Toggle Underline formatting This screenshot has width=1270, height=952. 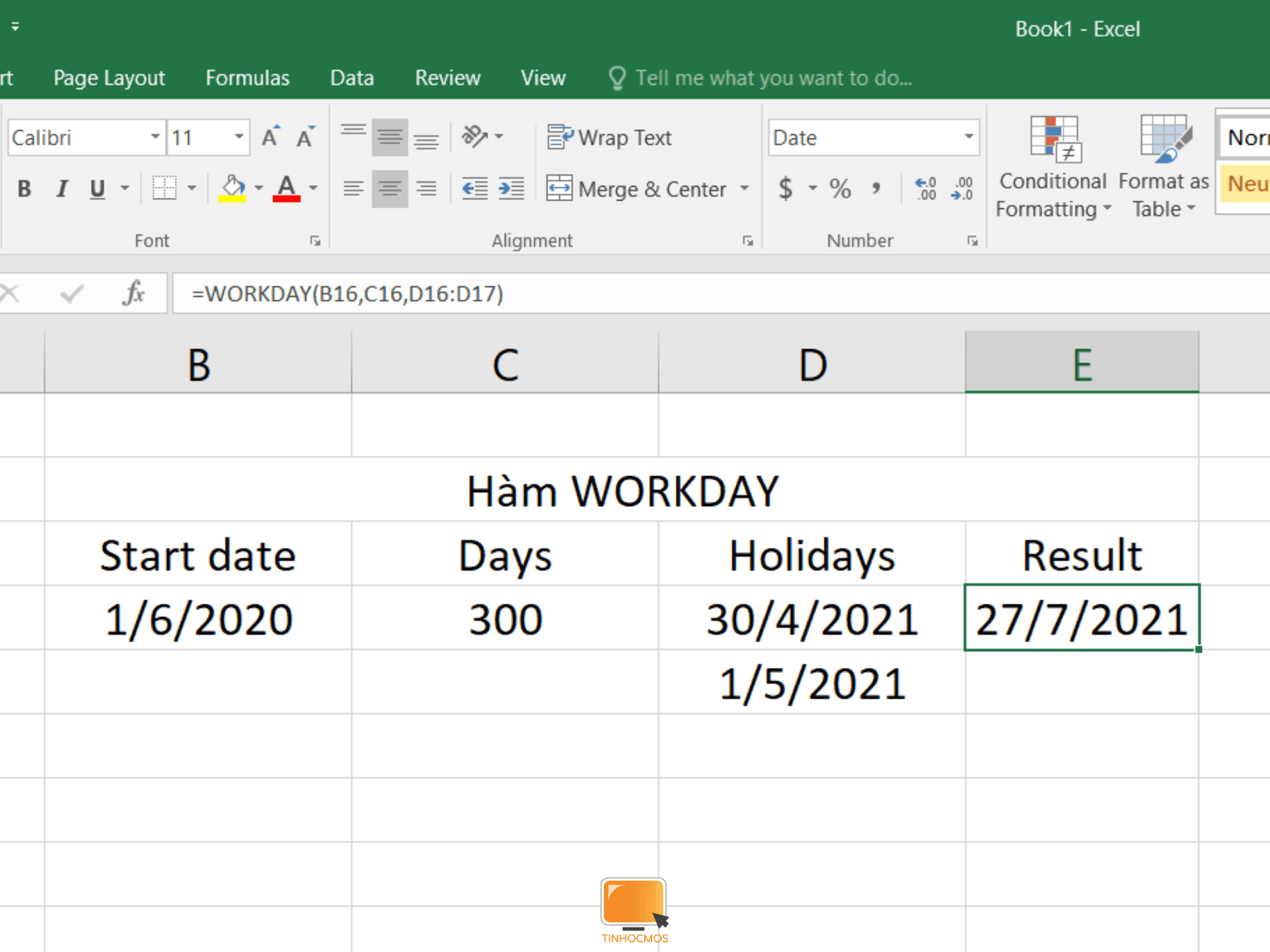(x=97, y=188)
